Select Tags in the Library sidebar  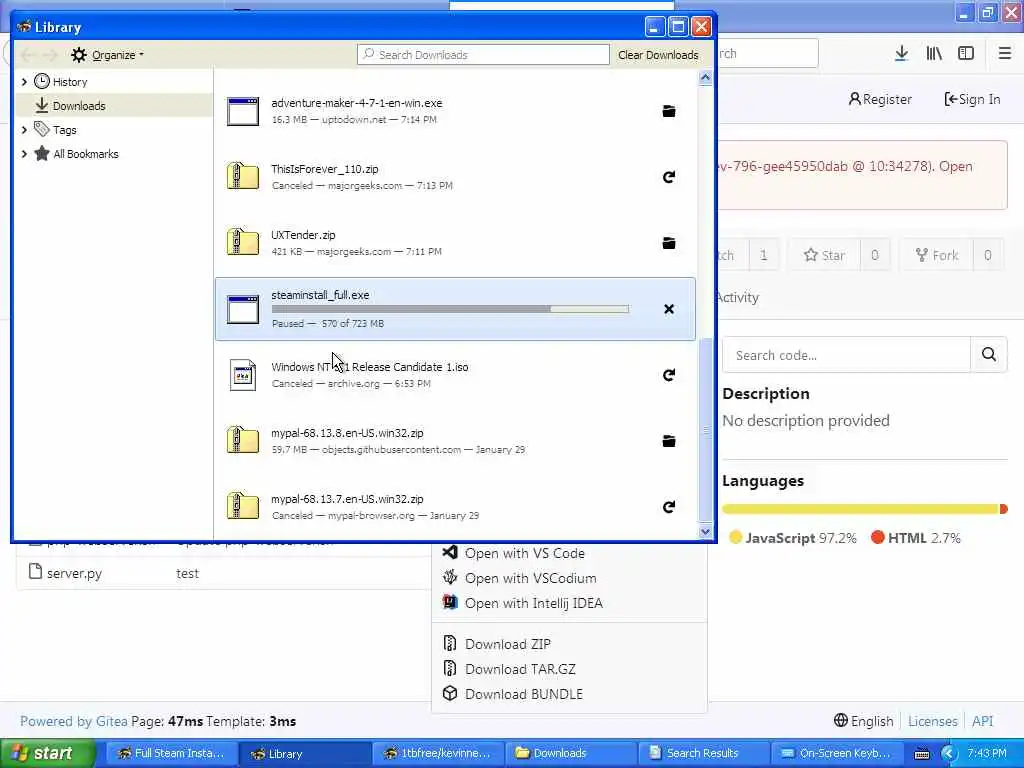tap(64, 130)
